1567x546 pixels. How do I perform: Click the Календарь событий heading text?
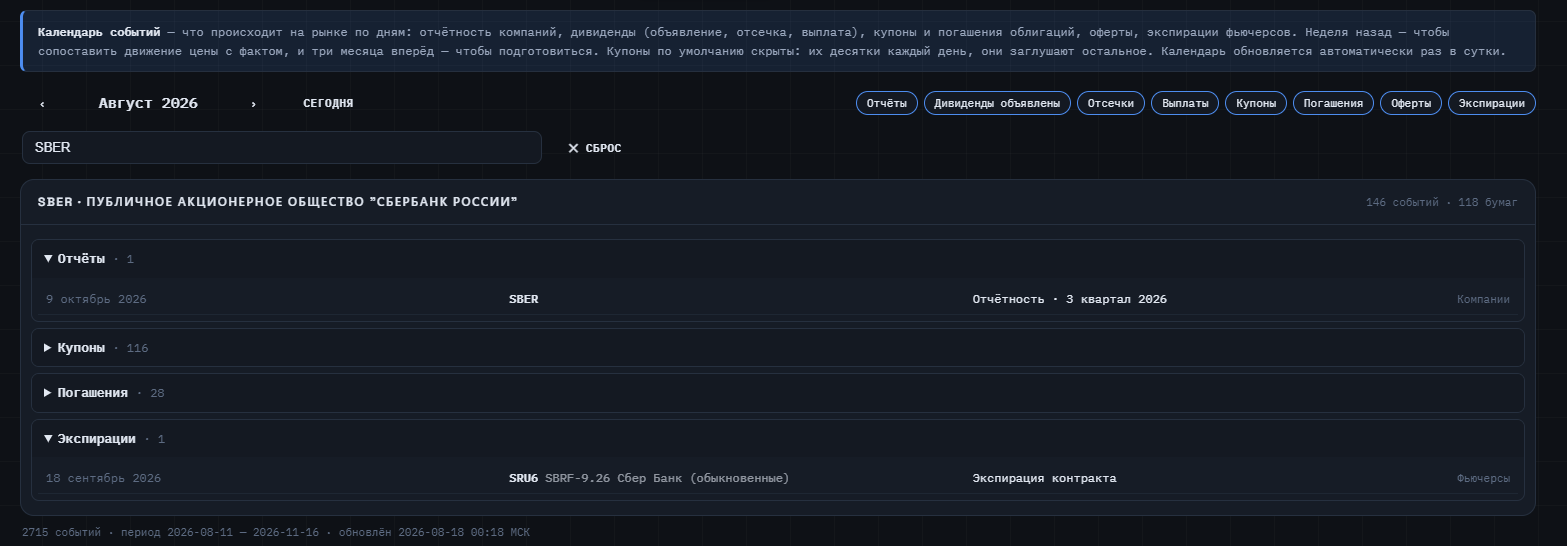pyautogui.click(x=99, y=32)
